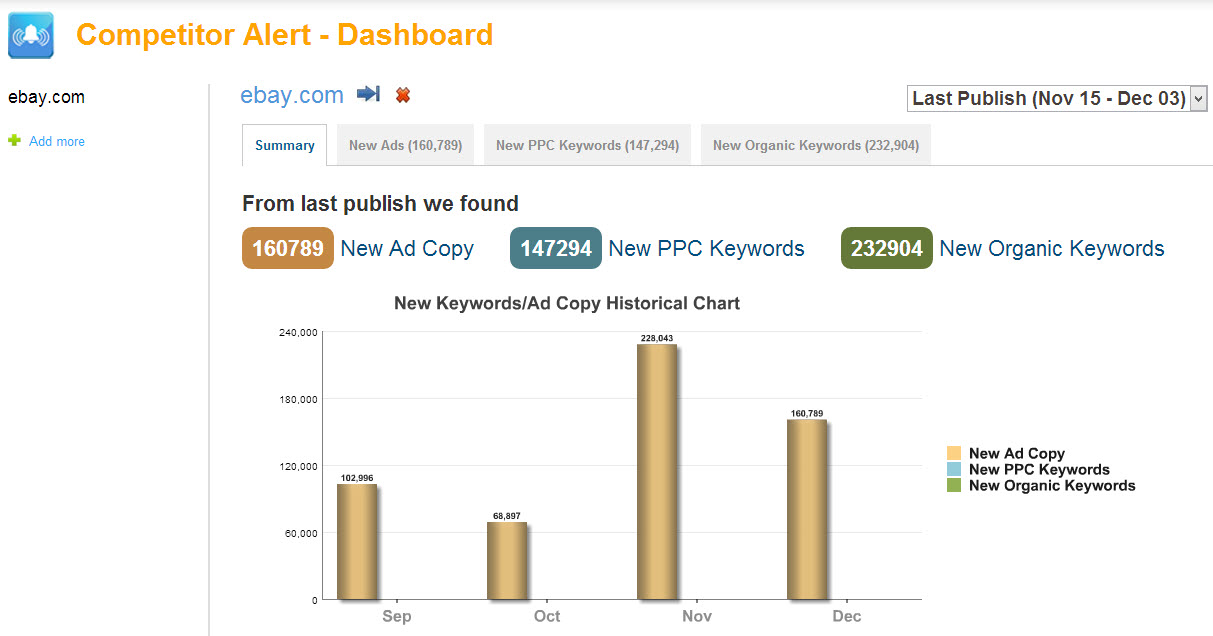This screenshot has width=1213, height=636.
Task: Open the New Organic Keywords summary link
Action: pyautogui.click(x=1052, y=249)
